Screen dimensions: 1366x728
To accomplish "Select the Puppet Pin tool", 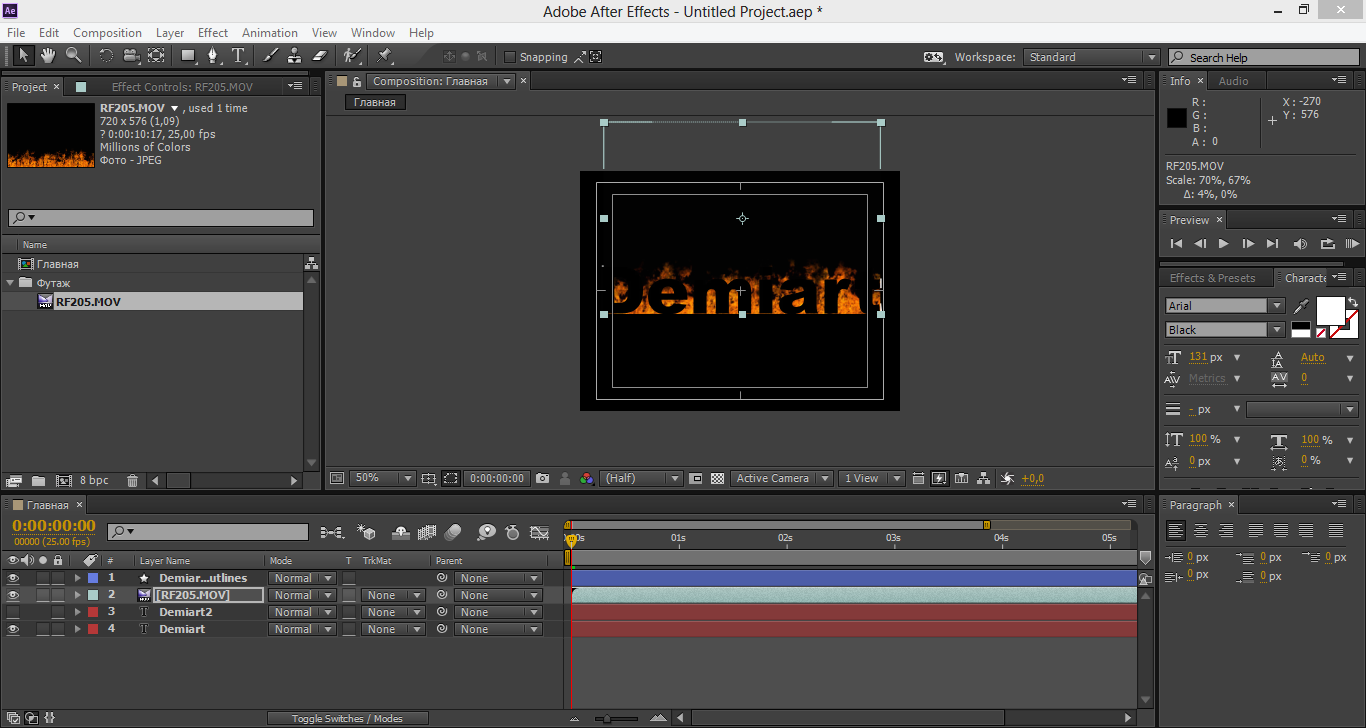I will (385, 56).
